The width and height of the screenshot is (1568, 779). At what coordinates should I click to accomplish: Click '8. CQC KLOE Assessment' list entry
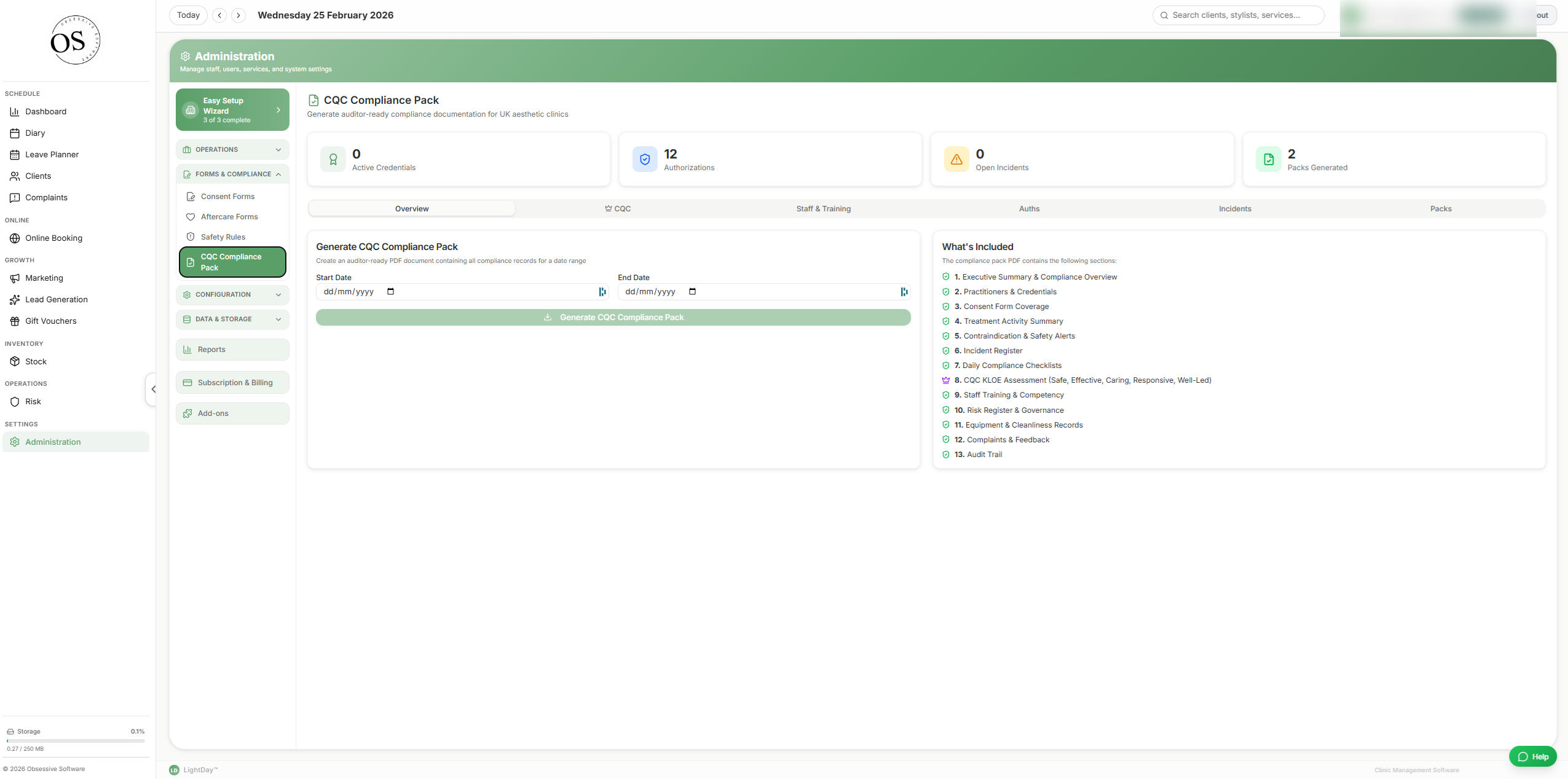1082,380
